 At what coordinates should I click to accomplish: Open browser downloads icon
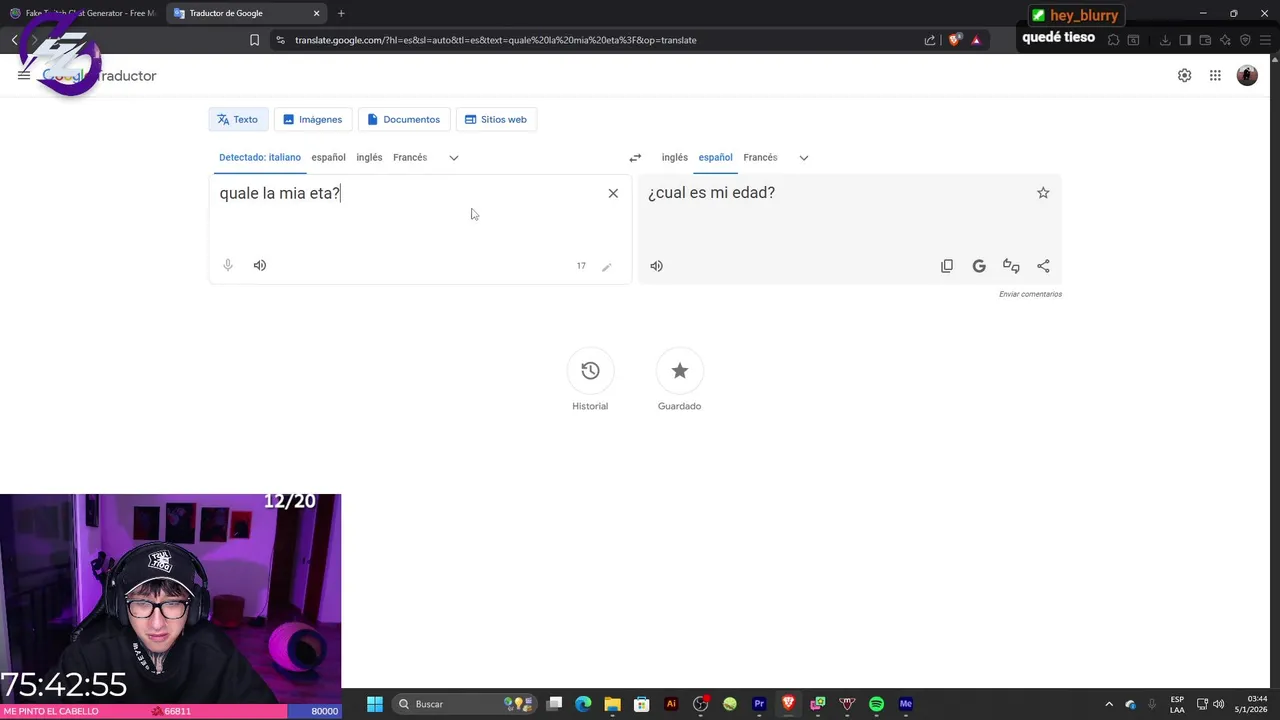[x=1165, y=40]
